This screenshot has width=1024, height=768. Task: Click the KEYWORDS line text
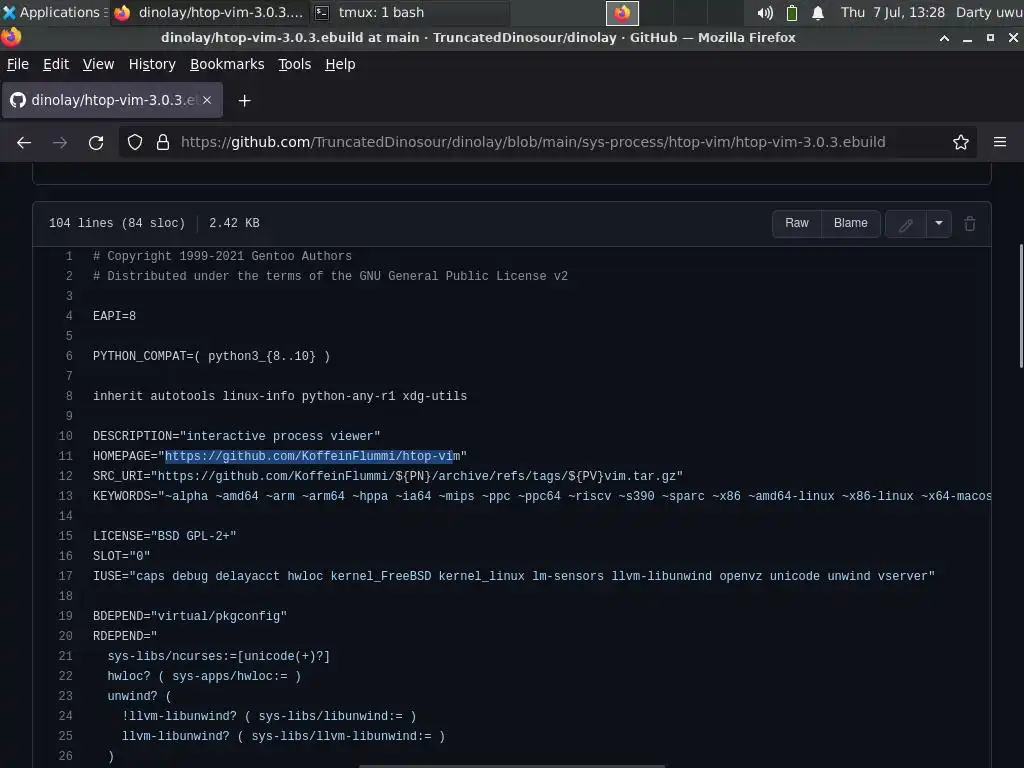[542, 496]
